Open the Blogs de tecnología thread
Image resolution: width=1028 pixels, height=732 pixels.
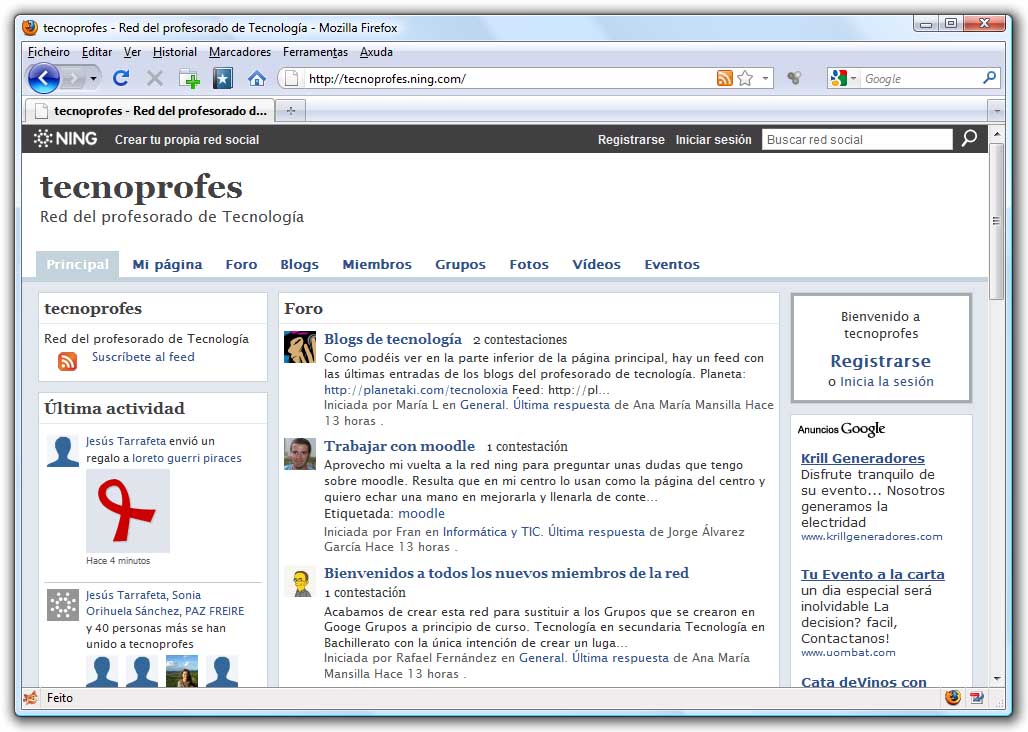point(393,339)
